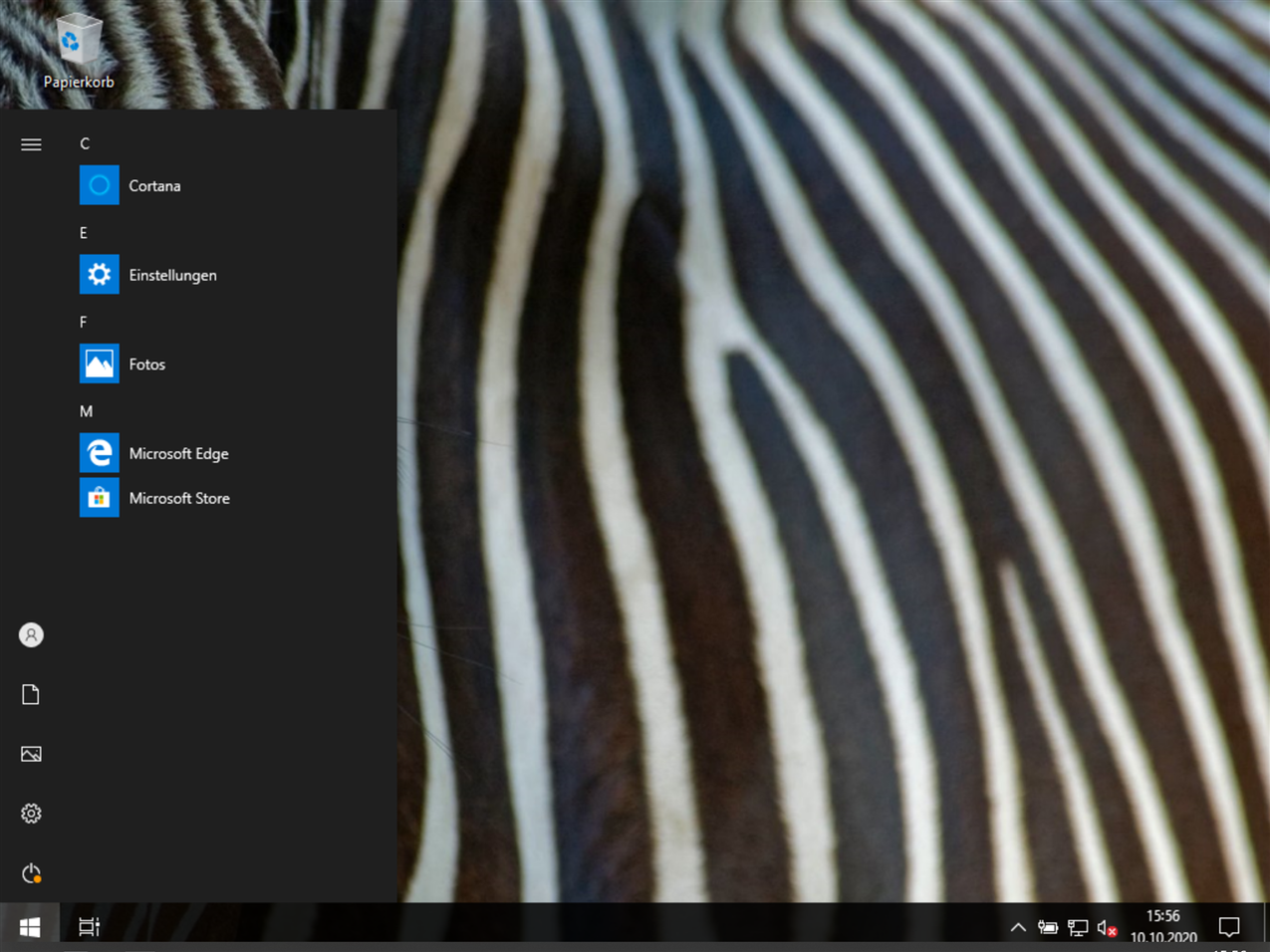Click the Cortana app icon
Viewport: 1270px width, 952px height.
point(99,185)
